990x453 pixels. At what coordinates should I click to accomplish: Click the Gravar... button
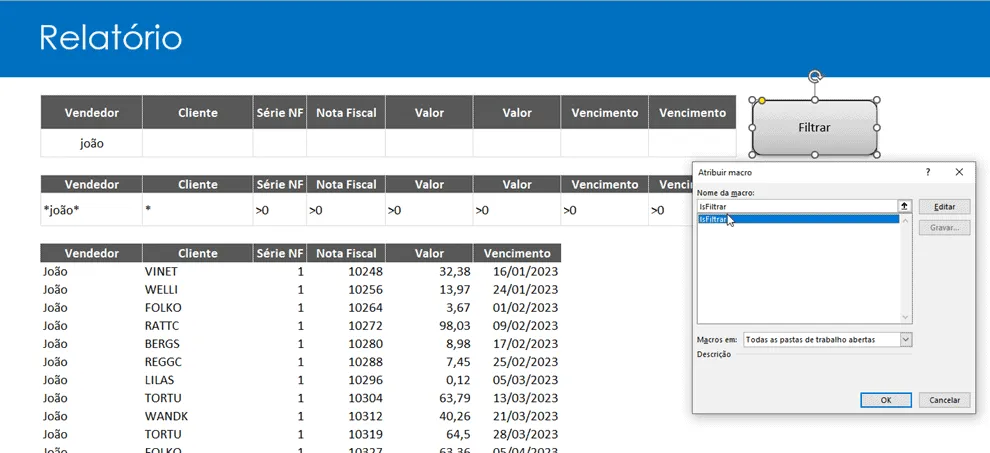[944, 227]
